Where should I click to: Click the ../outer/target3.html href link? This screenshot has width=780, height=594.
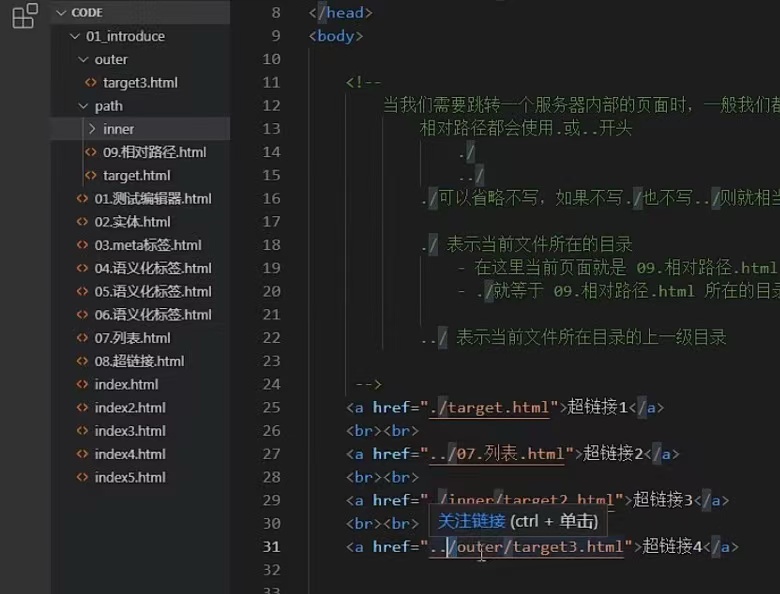coord(527,547)
